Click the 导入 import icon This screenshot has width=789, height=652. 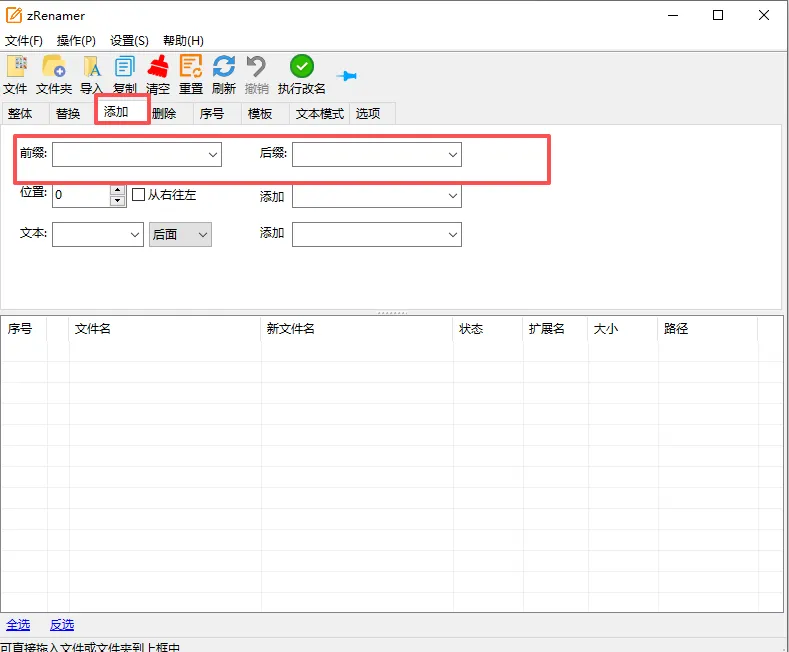92,67
